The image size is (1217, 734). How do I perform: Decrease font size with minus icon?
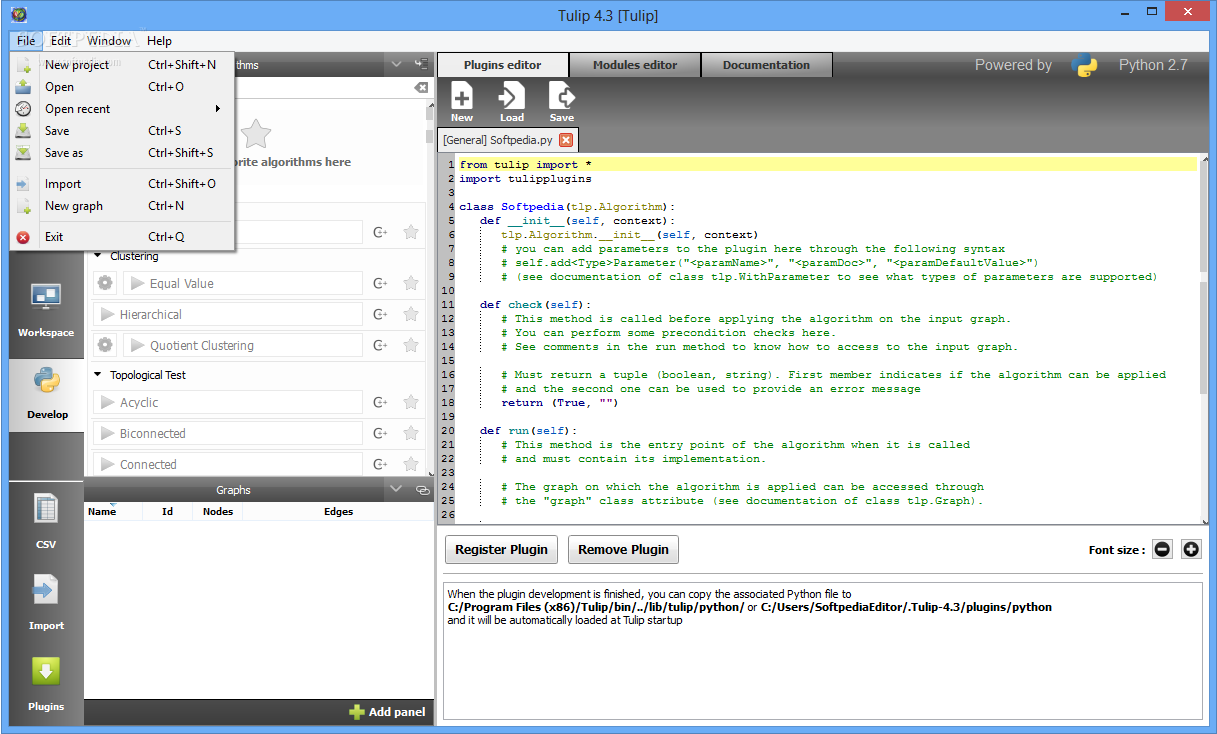[x=1162, y=549]
